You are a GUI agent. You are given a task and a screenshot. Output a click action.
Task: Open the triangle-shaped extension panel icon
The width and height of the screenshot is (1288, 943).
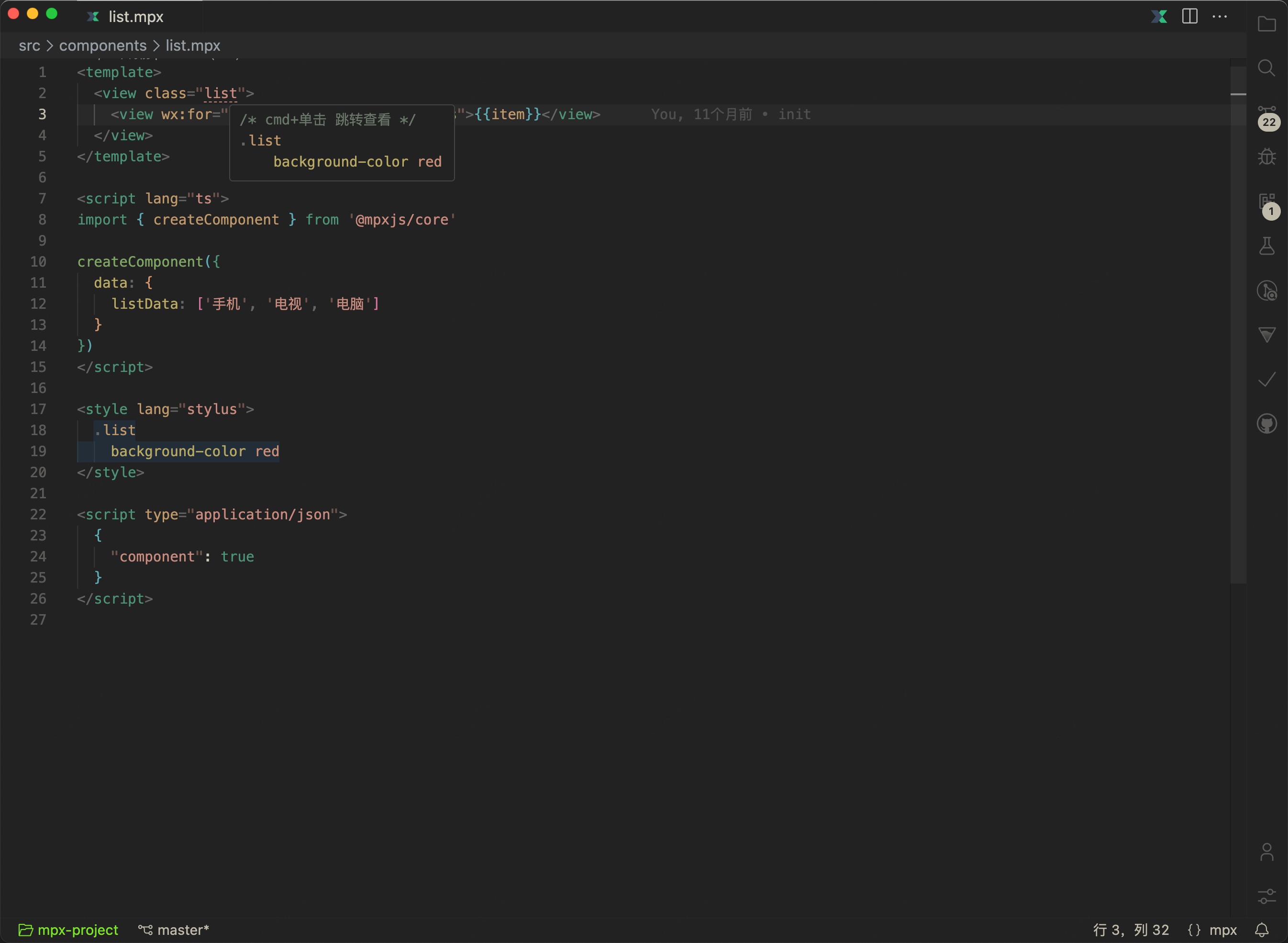(1266, 335)
